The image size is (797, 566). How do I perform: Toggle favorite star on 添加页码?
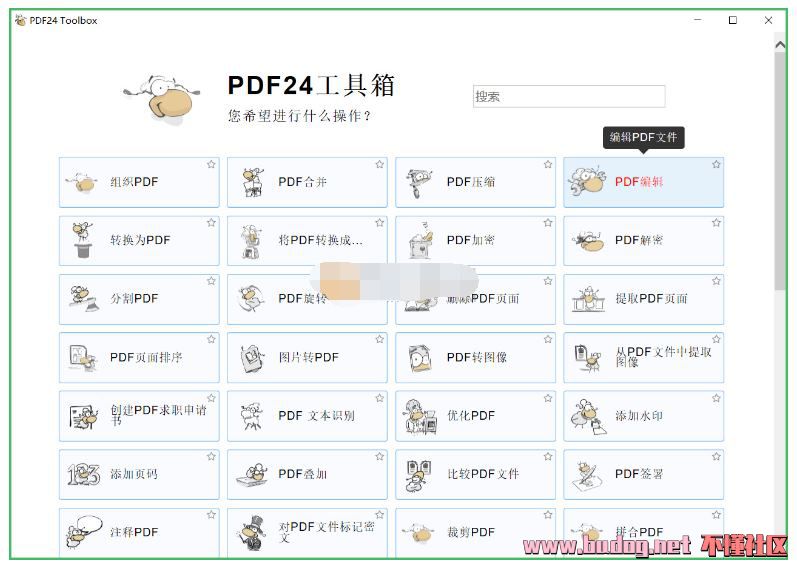(211, 456)
